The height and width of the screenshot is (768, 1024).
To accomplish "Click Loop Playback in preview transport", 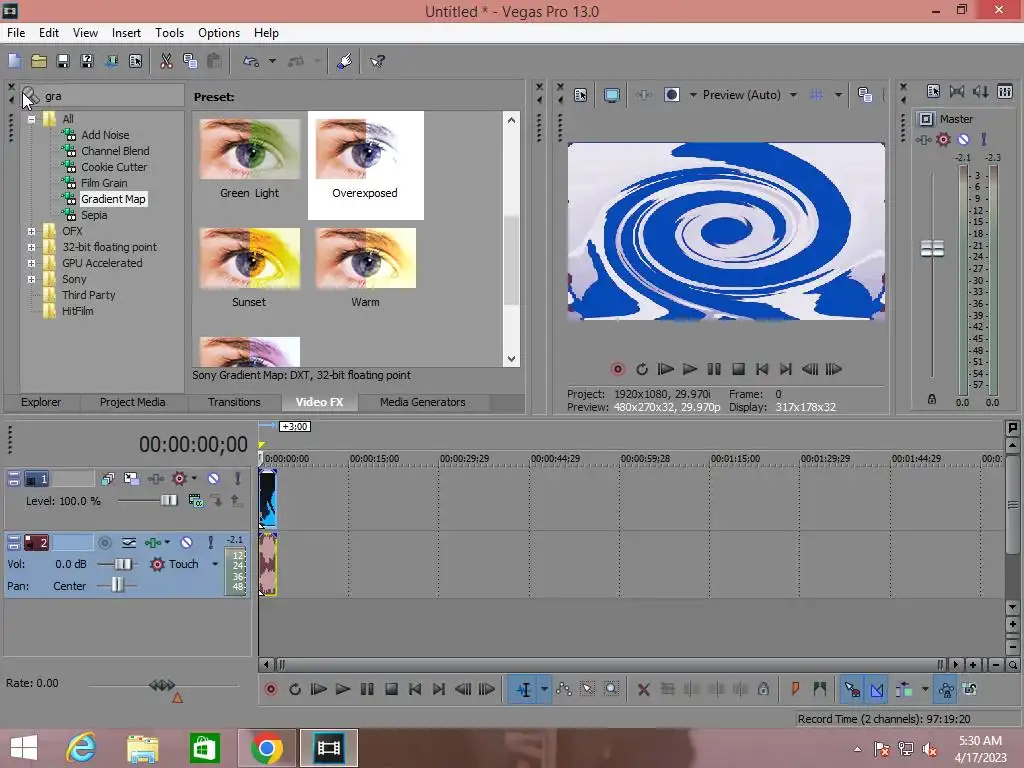I will point(641,370).
